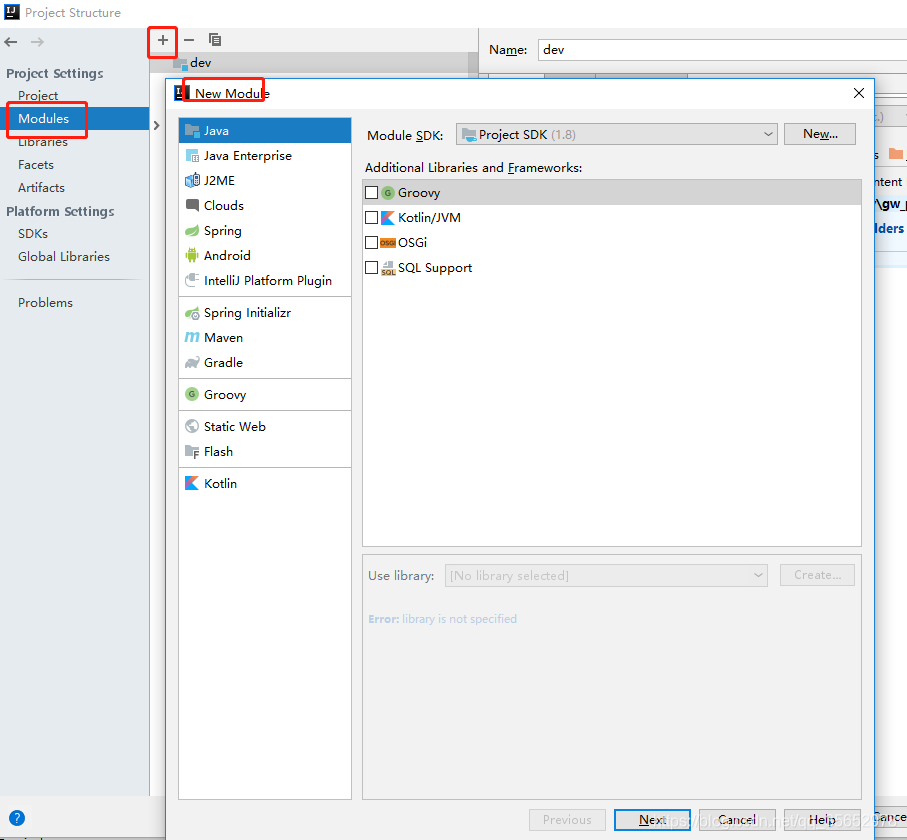907x840 pixels.
Task: Click the Next button
Action: (x=652, y=820)
